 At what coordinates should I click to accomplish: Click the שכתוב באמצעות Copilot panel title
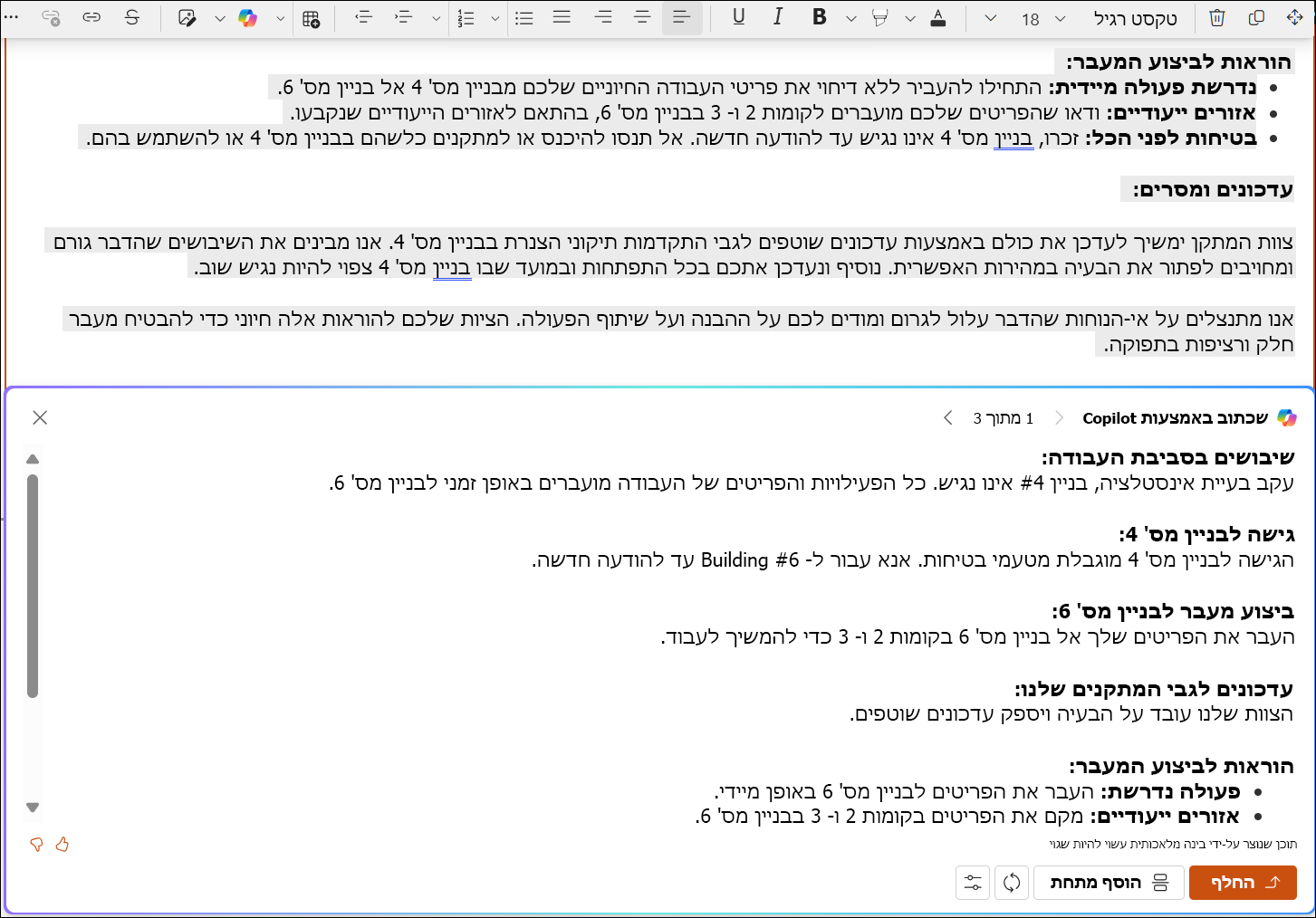[x=1176, y=417]
